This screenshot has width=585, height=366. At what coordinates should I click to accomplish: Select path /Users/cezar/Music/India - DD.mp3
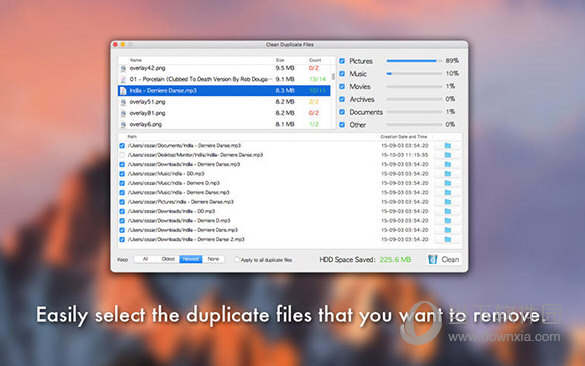166,173
